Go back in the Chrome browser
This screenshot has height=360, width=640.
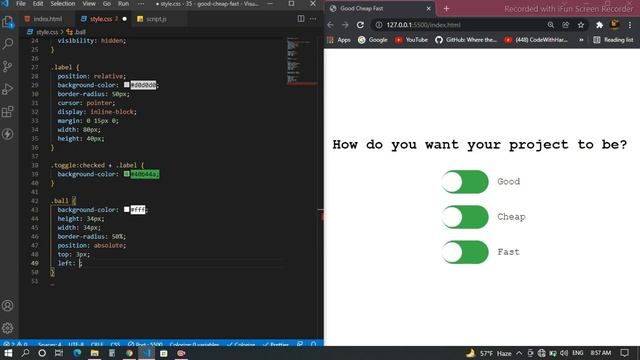pyautogui.click(x=330, y=25)
